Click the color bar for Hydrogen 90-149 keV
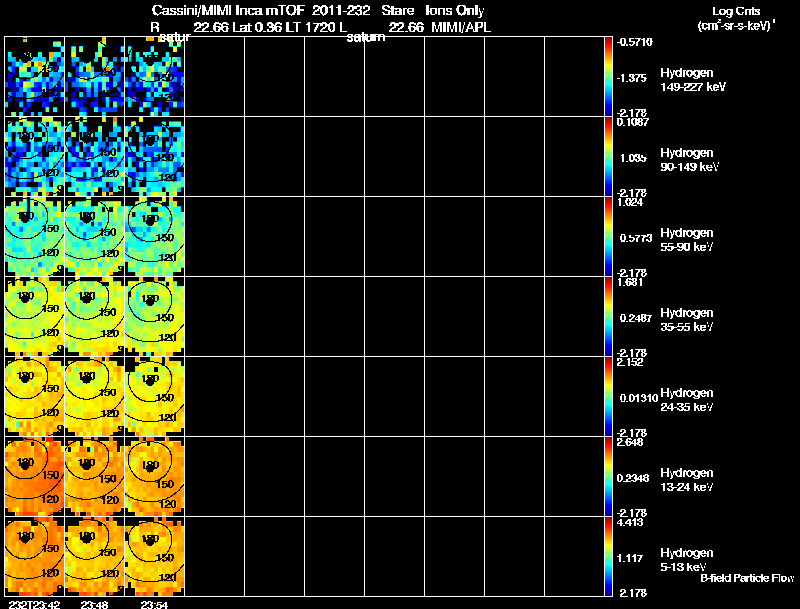Viewport: 800px width, 609px height. (x=608, y=157)
